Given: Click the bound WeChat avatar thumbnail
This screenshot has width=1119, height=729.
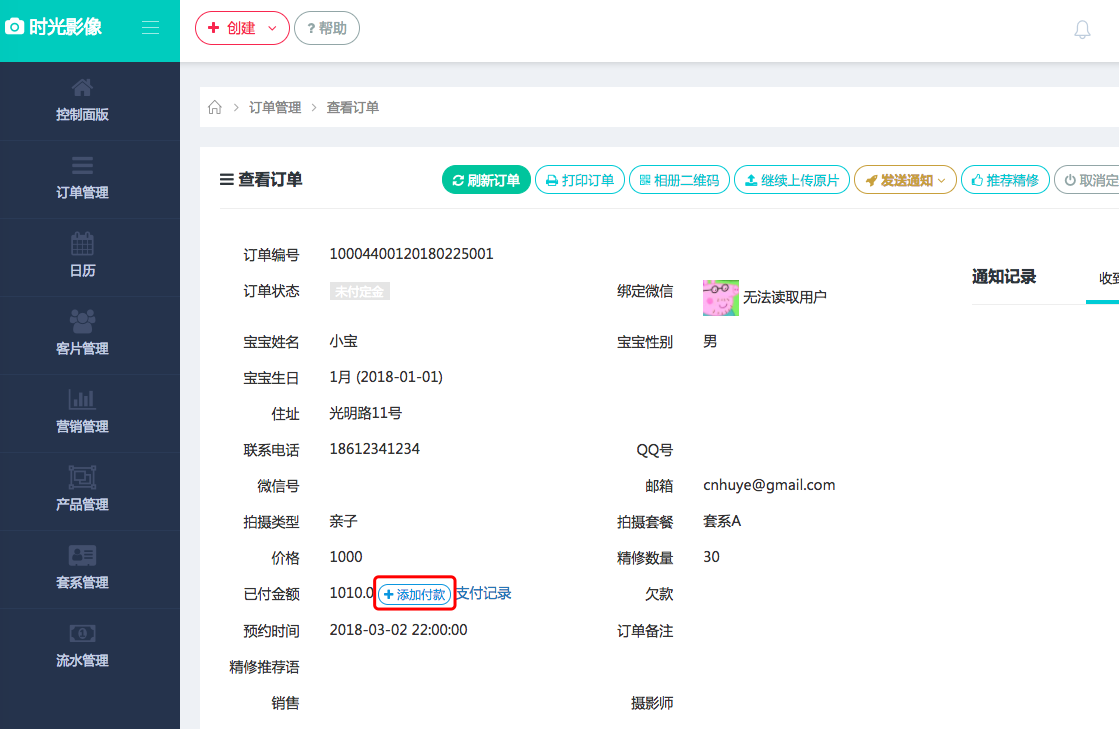Looking at the screenshot, I should (721, 297).
